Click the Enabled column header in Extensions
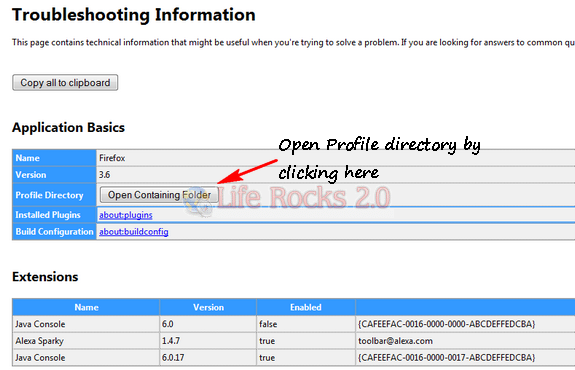The width and height of the screenshot is (575, 370). 305,307
